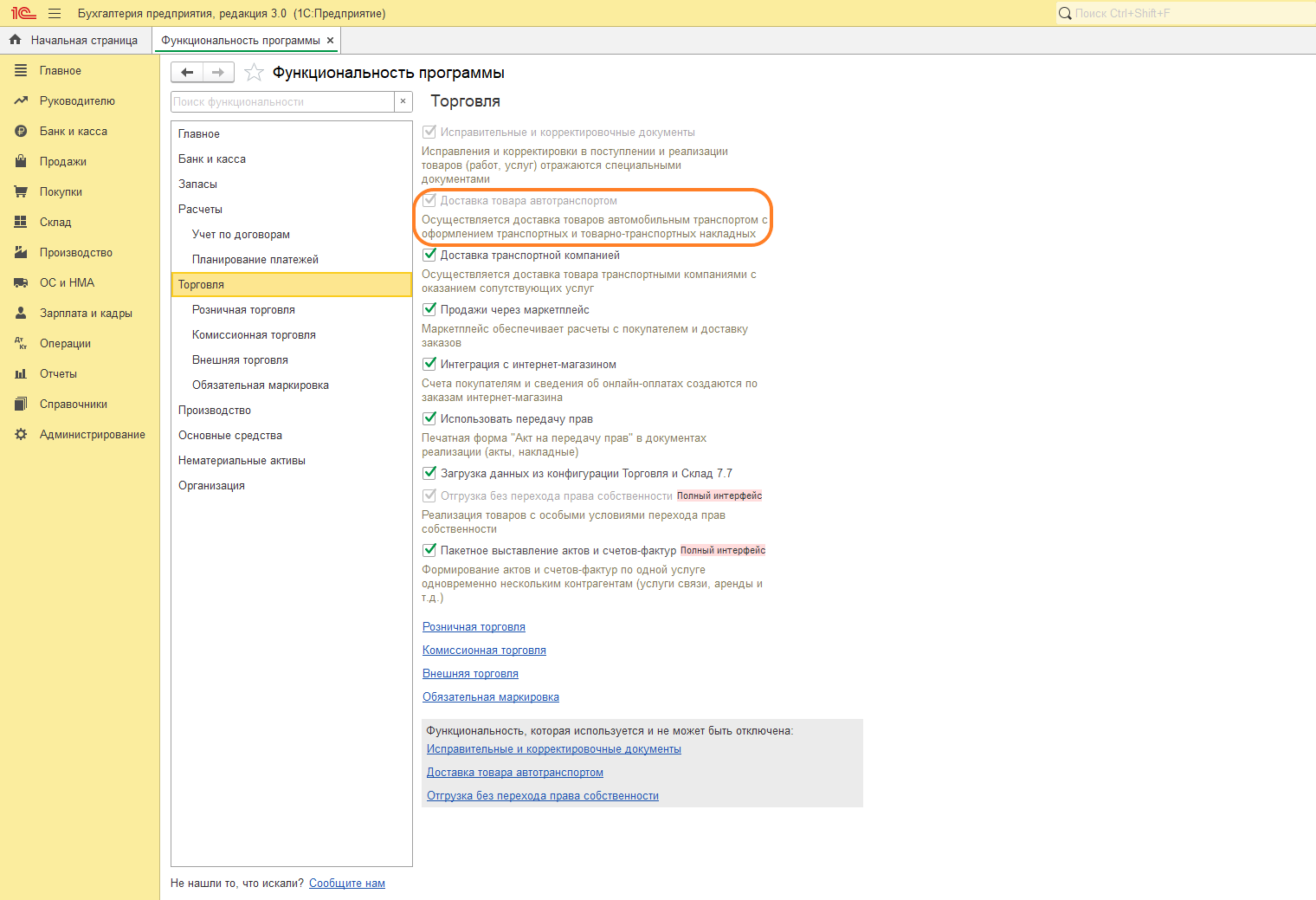Click the Поиск функциональности search field
The width and height of the screenshot is (1316, 900).
click(282, 102)
